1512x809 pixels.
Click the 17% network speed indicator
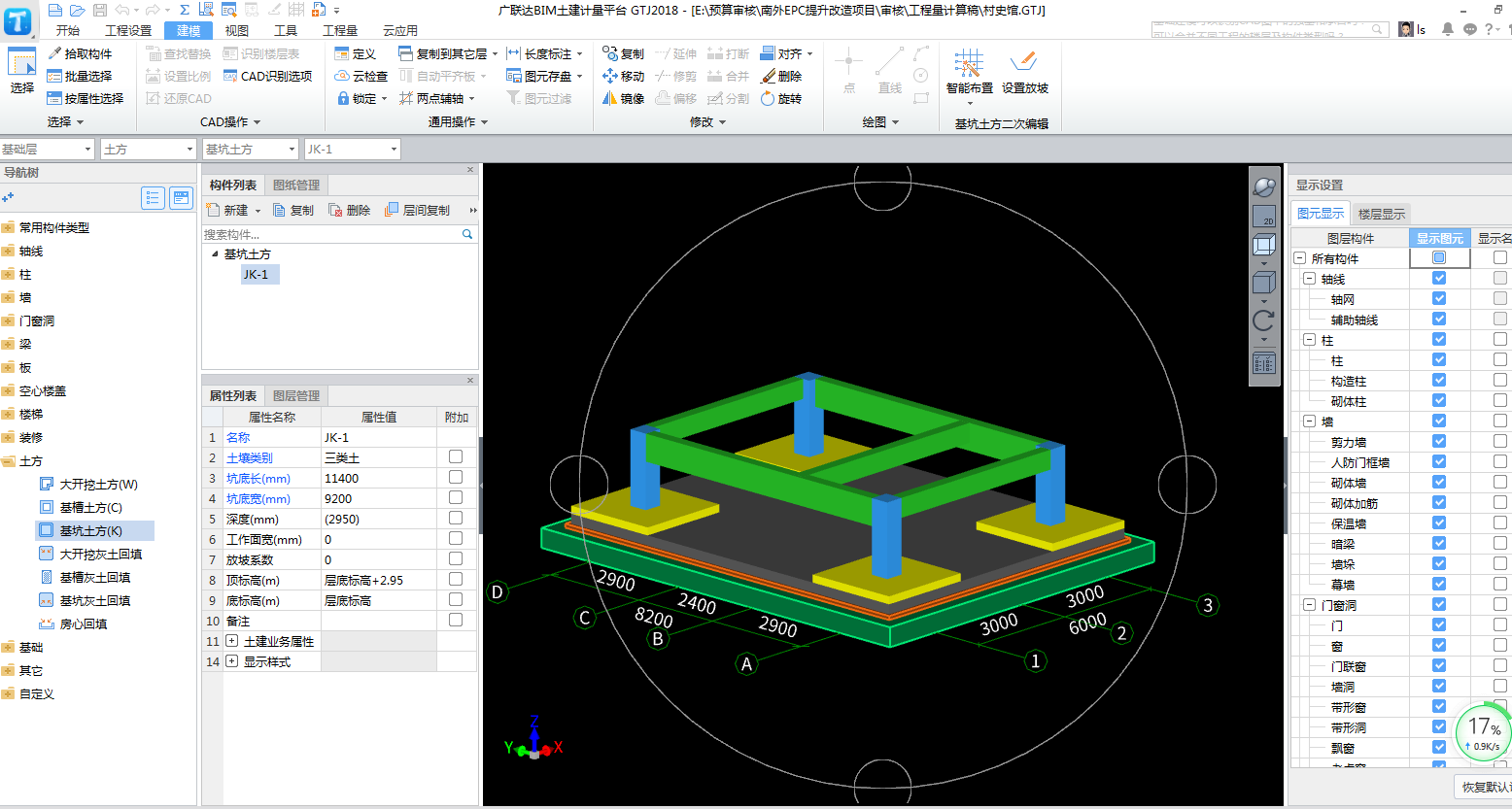[x=1483, y=733]
